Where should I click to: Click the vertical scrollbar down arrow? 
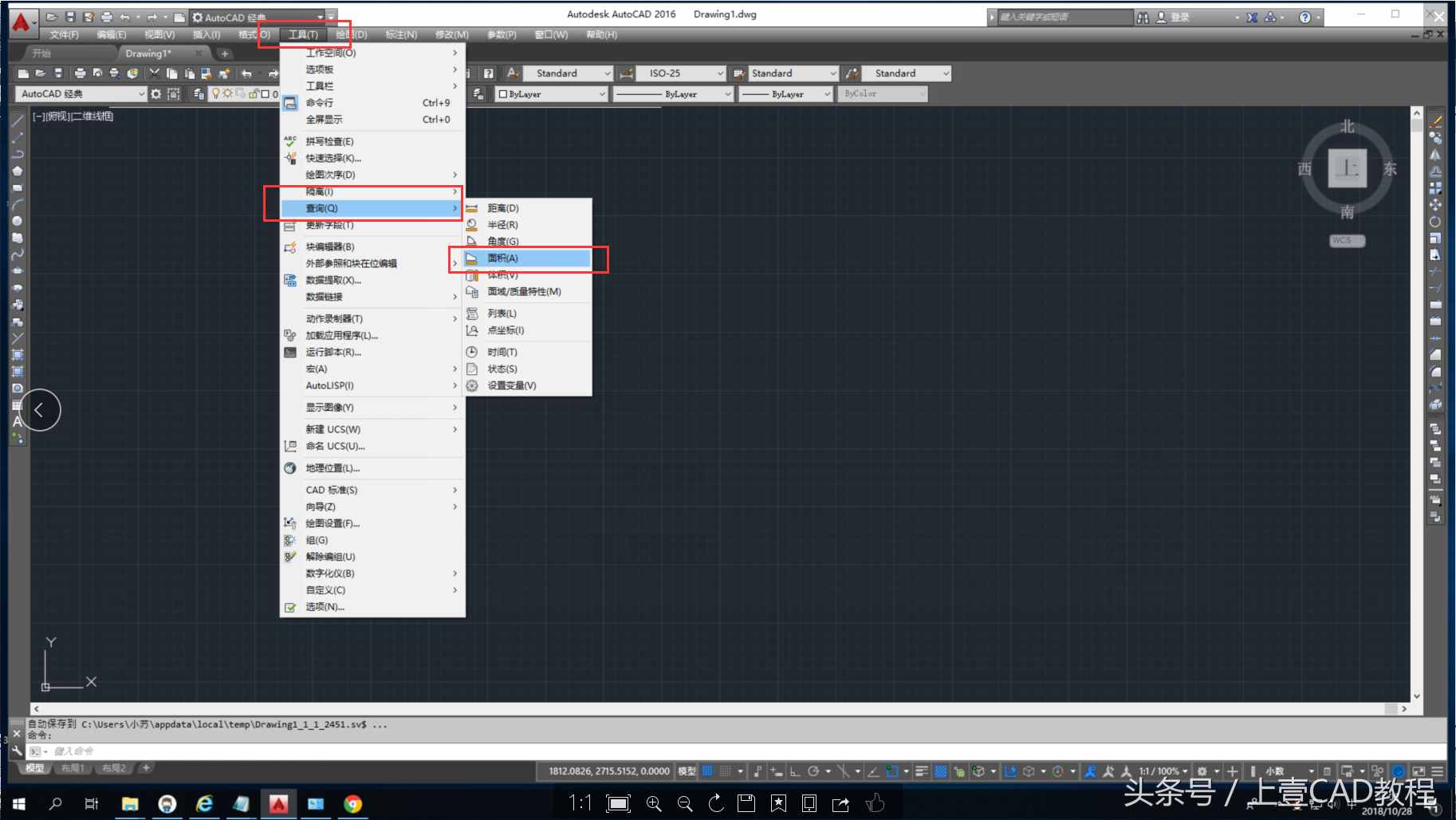pos(1417,696)
